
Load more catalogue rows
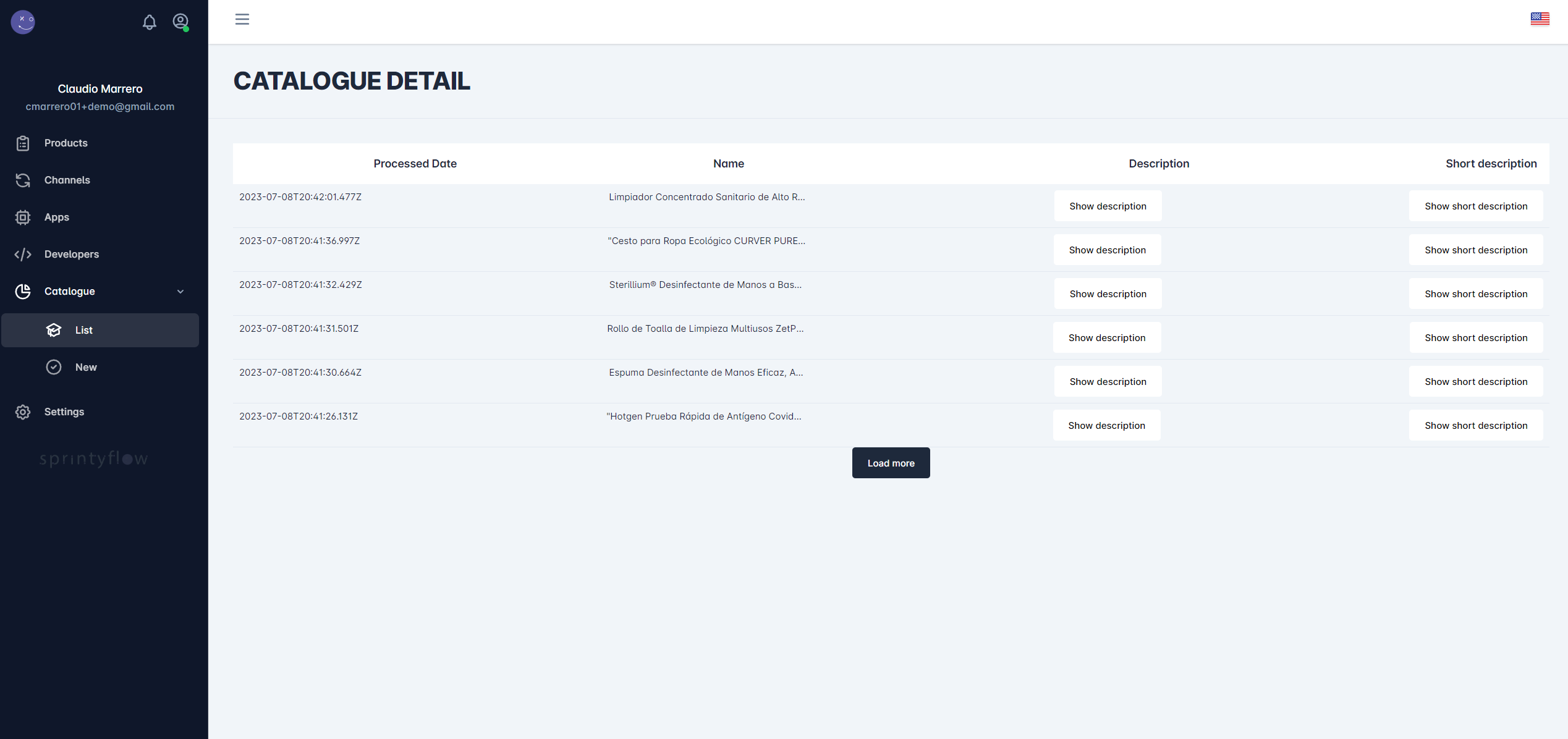(891, 463)
